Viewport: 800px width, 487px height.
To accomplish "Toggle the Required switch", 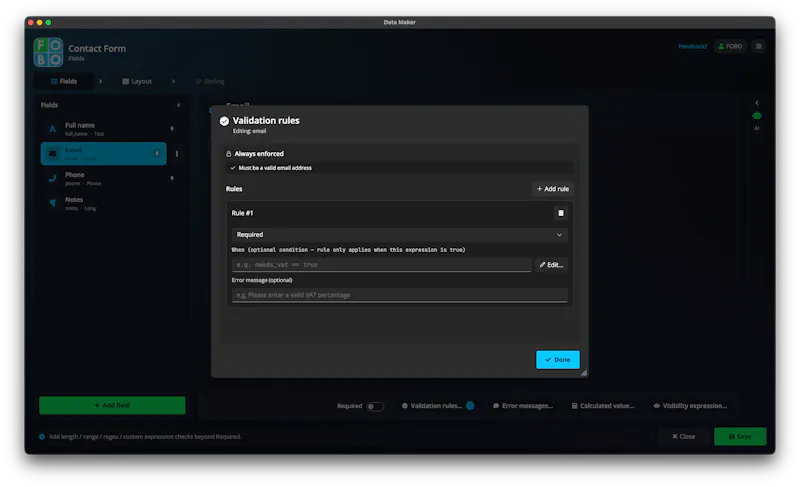I will 374,406.
